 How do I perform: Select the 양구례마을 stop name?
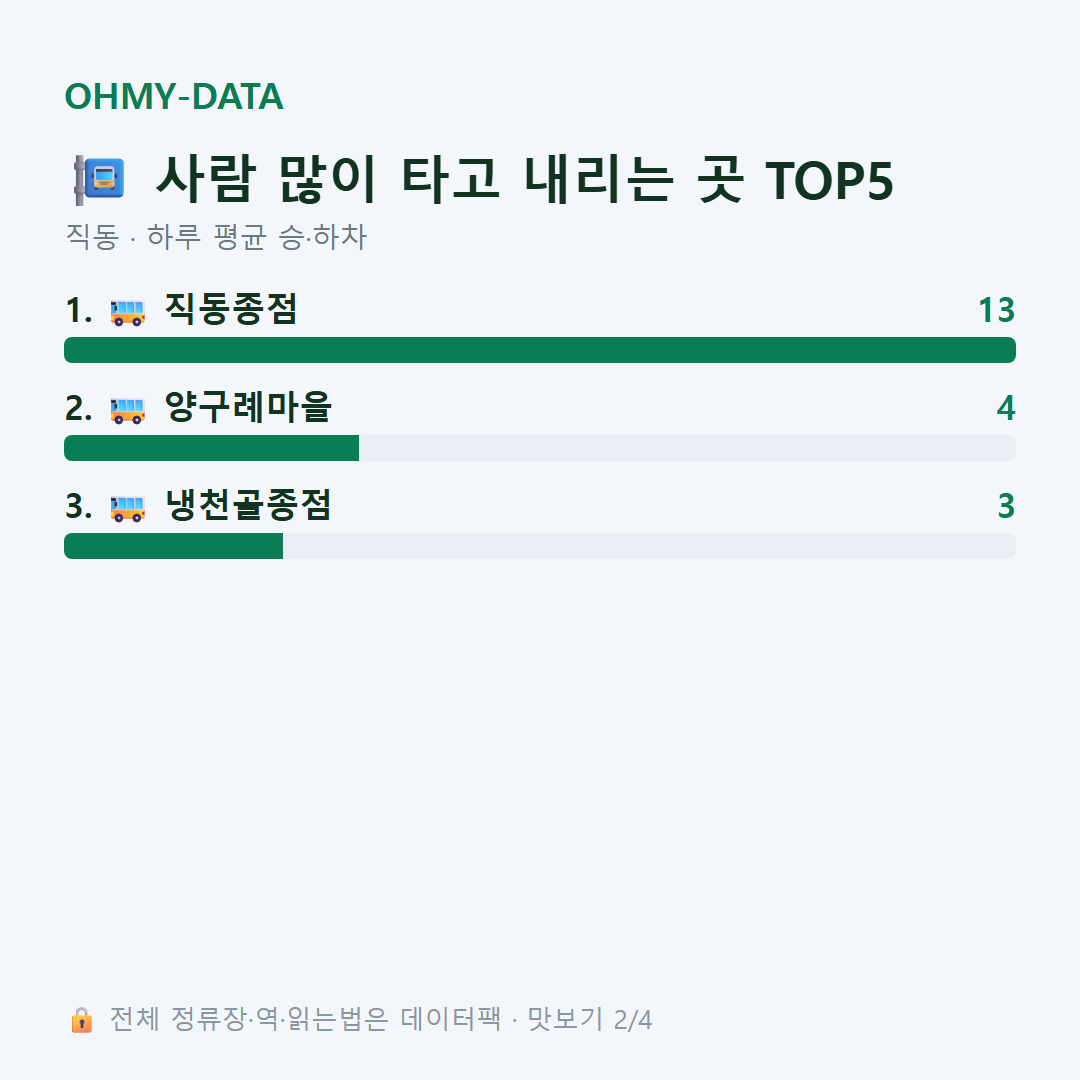click(x=248, y=407)
